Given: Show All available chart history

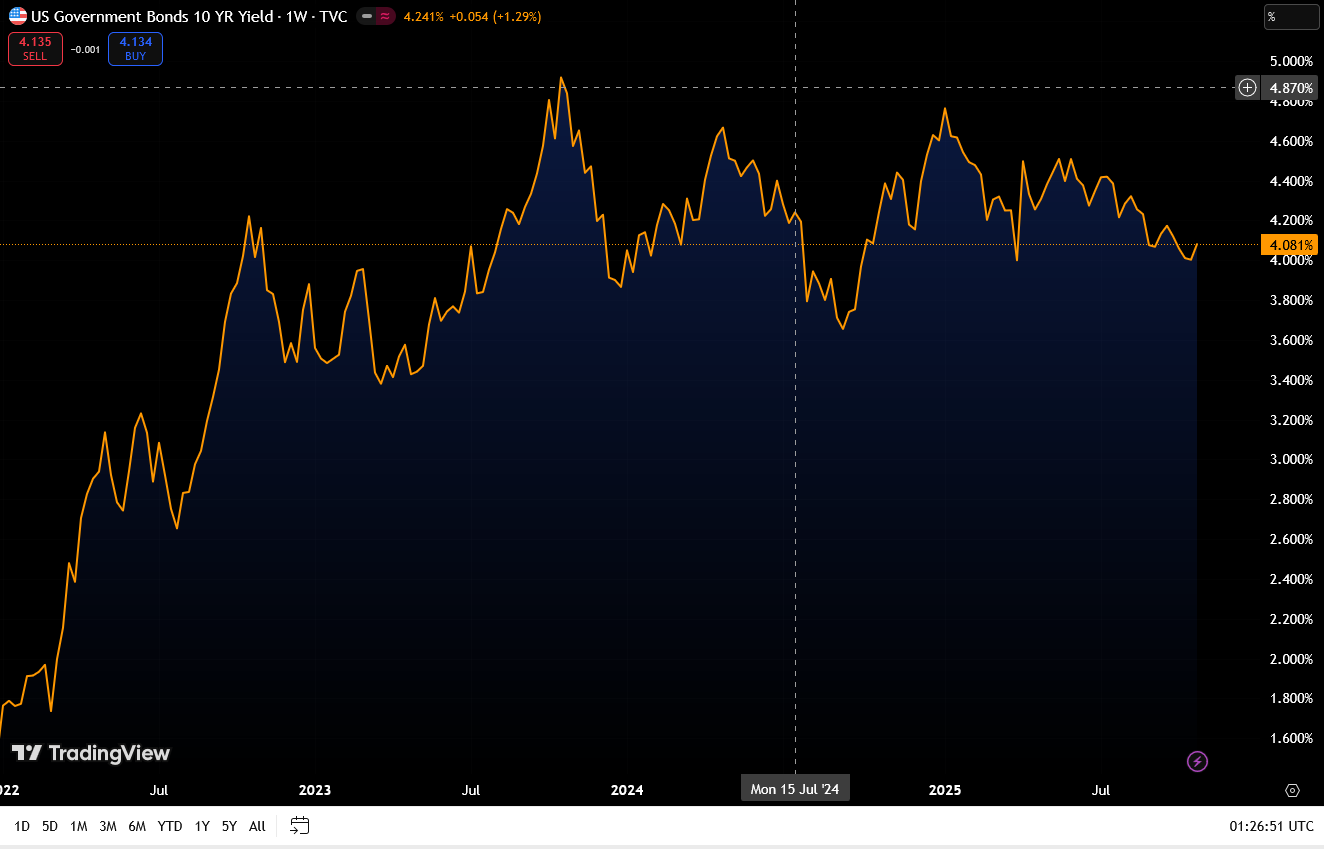Looking at the screenshot, I should coord(257,826).
